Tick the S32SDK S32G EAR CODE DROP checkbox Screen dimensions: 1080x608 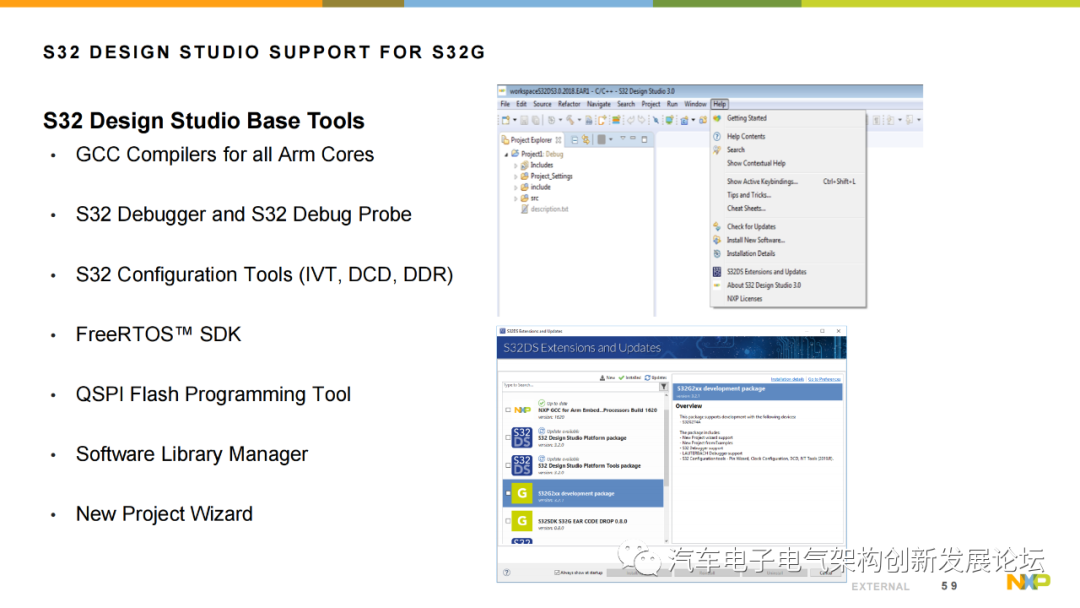pos(508,521)
